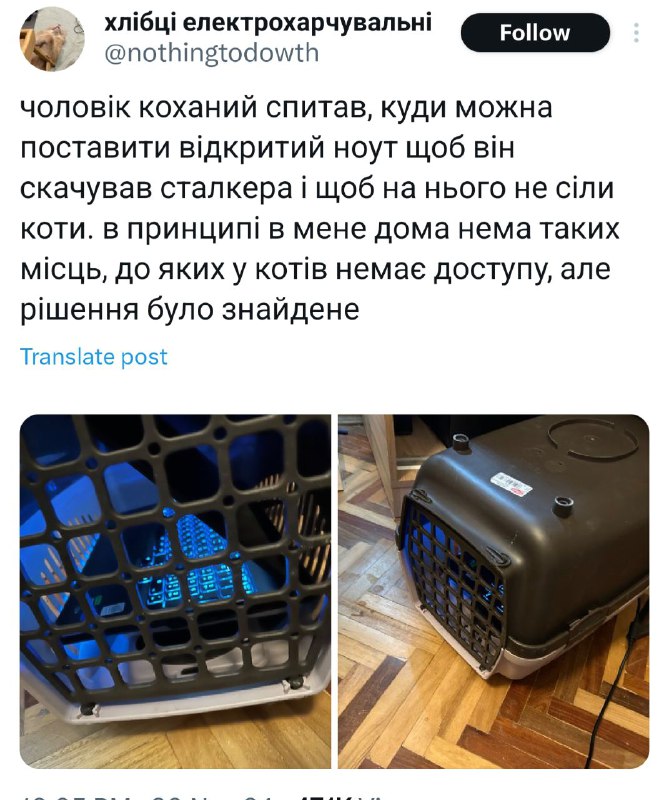The height and width of the screenshot is (800, 669).
Task: Click the barcode sticker on the carrier lid
Action: [x=511, y=485]
